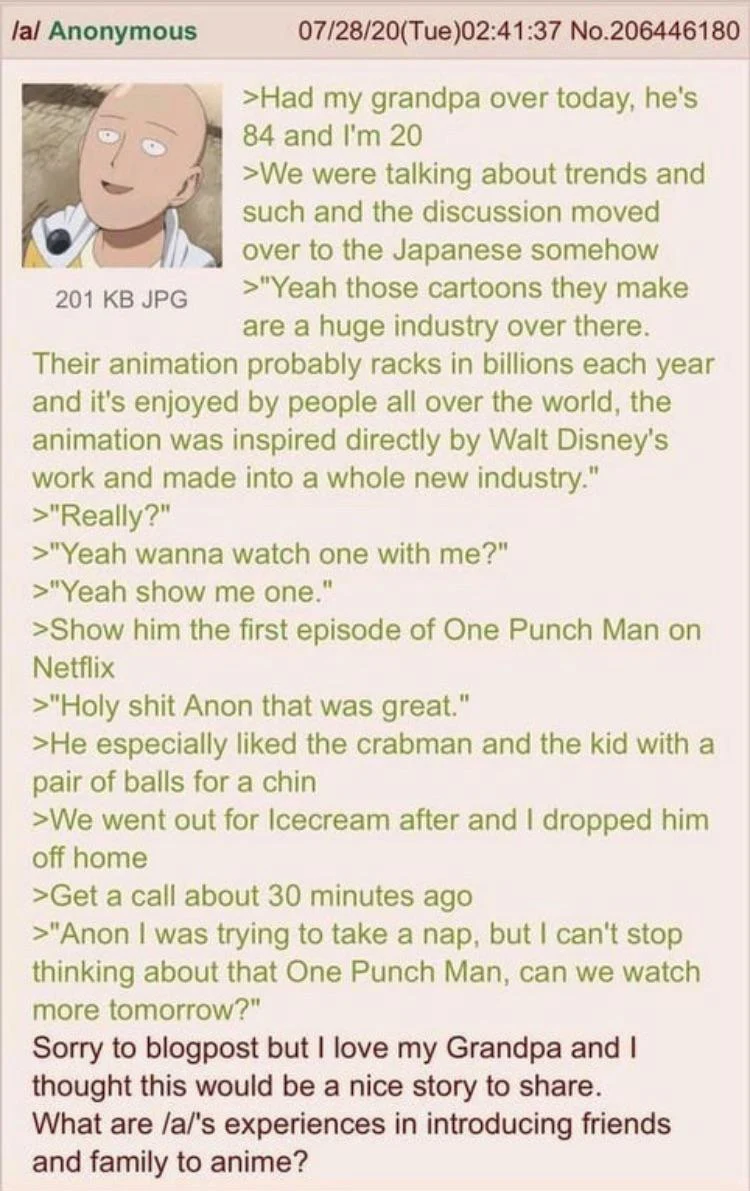Click the line "Yeah wanna watch one with me?"
Viewport: 750px width, 1191px height.
pyautogui.click(x=270, y=554)
